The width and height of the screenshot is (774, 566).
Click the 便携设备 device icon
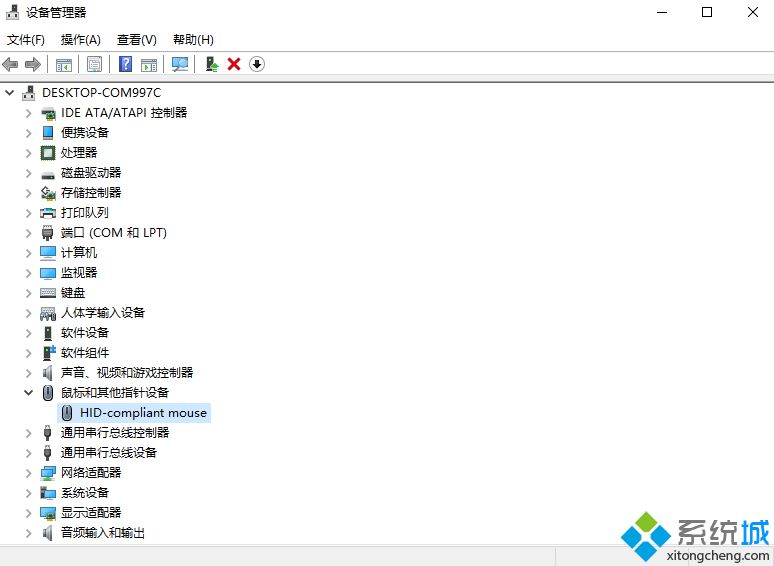point(48,133)
